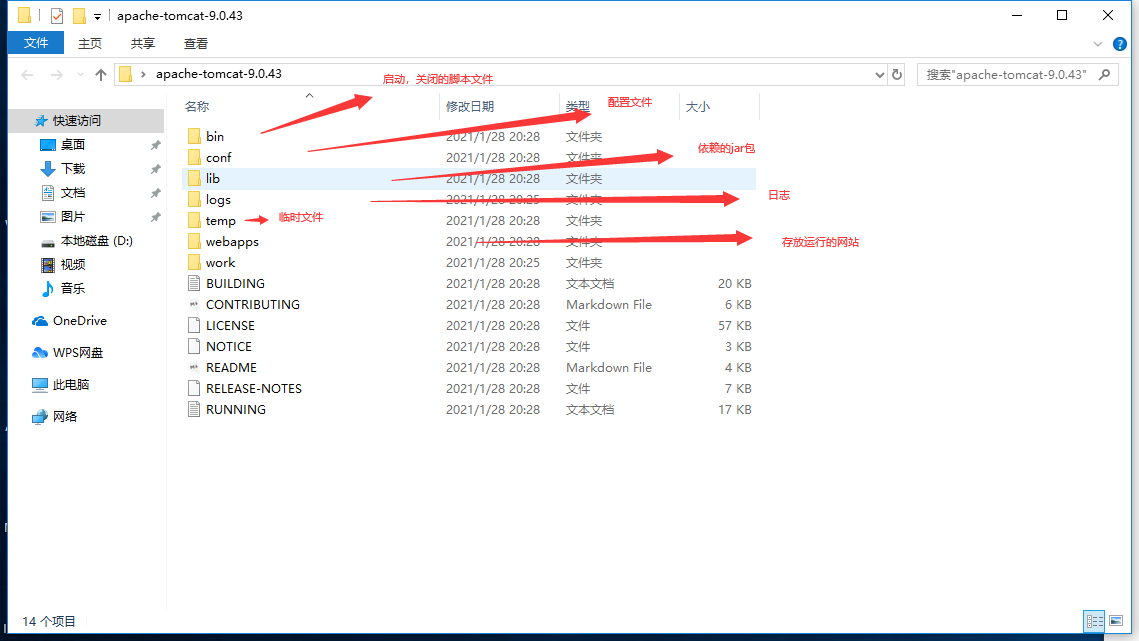Click the search magnifier icon
Image resolution: width=1139 pixels, height=641 pixels.
[x=1105, y=74]
